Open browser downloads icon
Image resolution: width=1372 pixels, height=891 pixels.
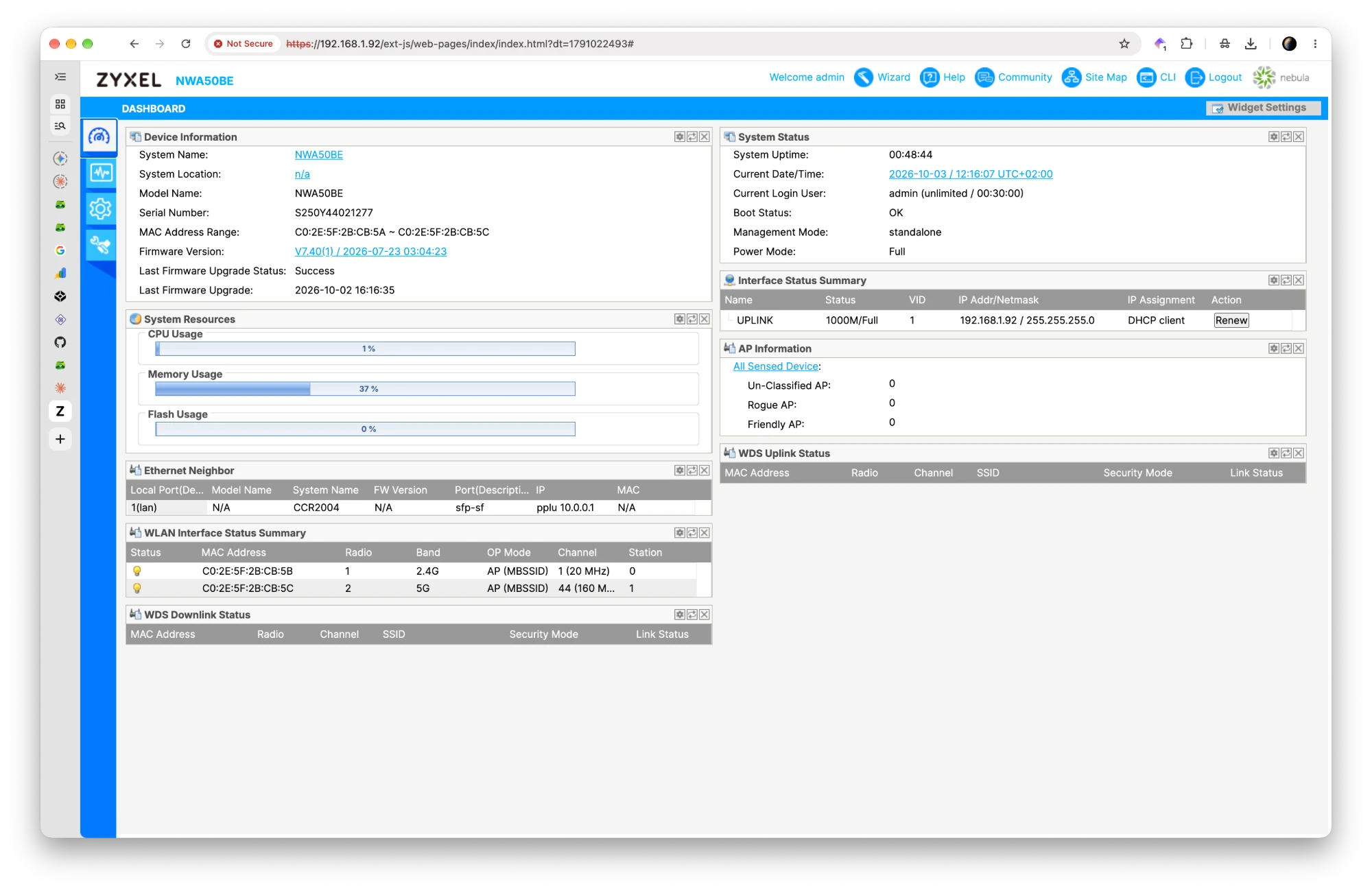pyautogui.click(x=1251, y=44)
